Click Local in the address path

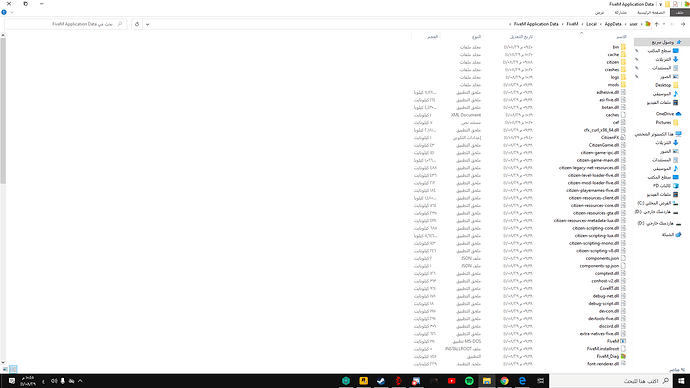click(x=591, y=24)
